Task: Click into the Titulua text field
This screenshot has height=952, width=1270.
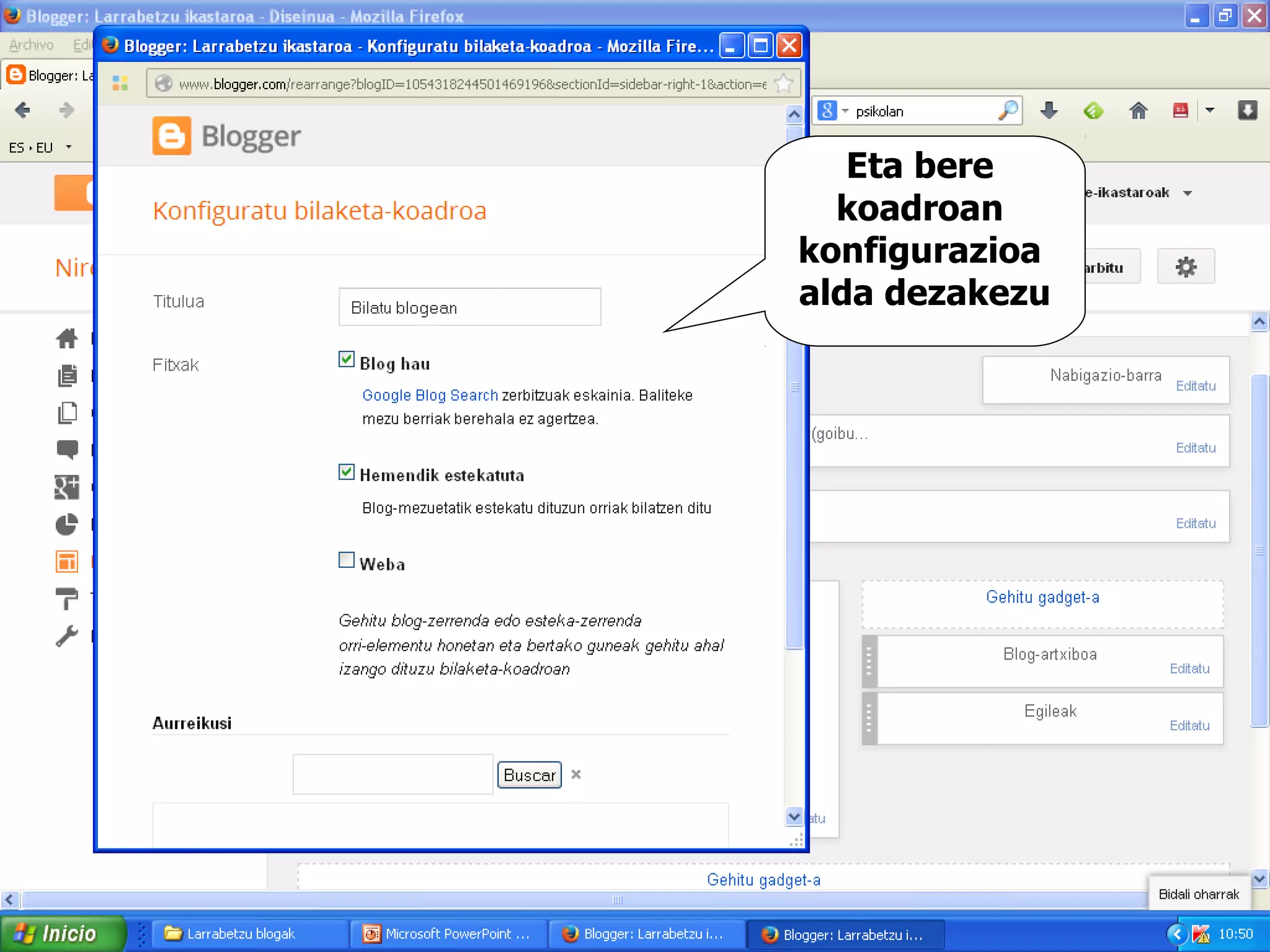Action: click(469, 307)
